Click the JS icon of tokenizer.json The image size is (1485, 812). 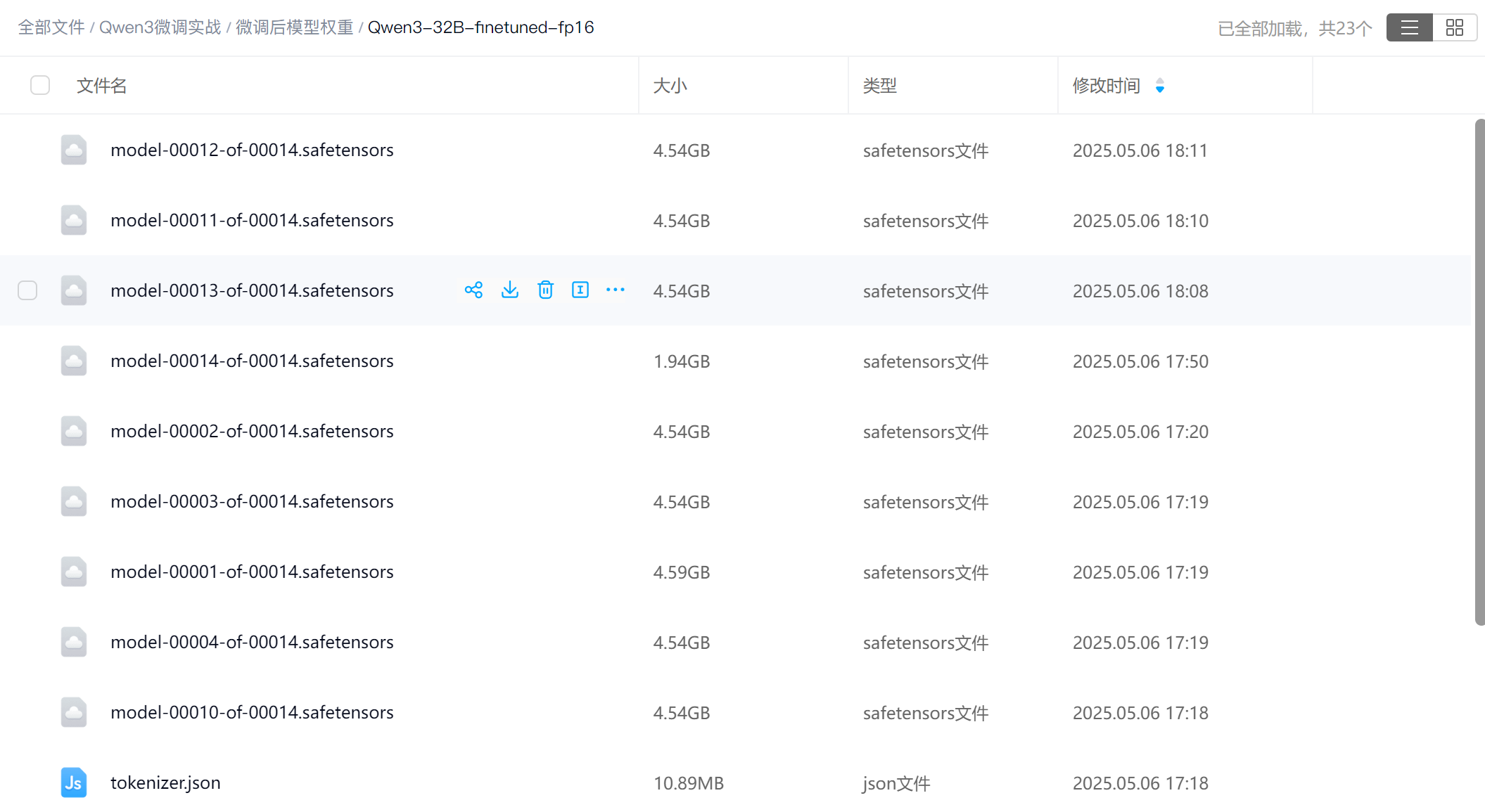[x=74, y=782]
